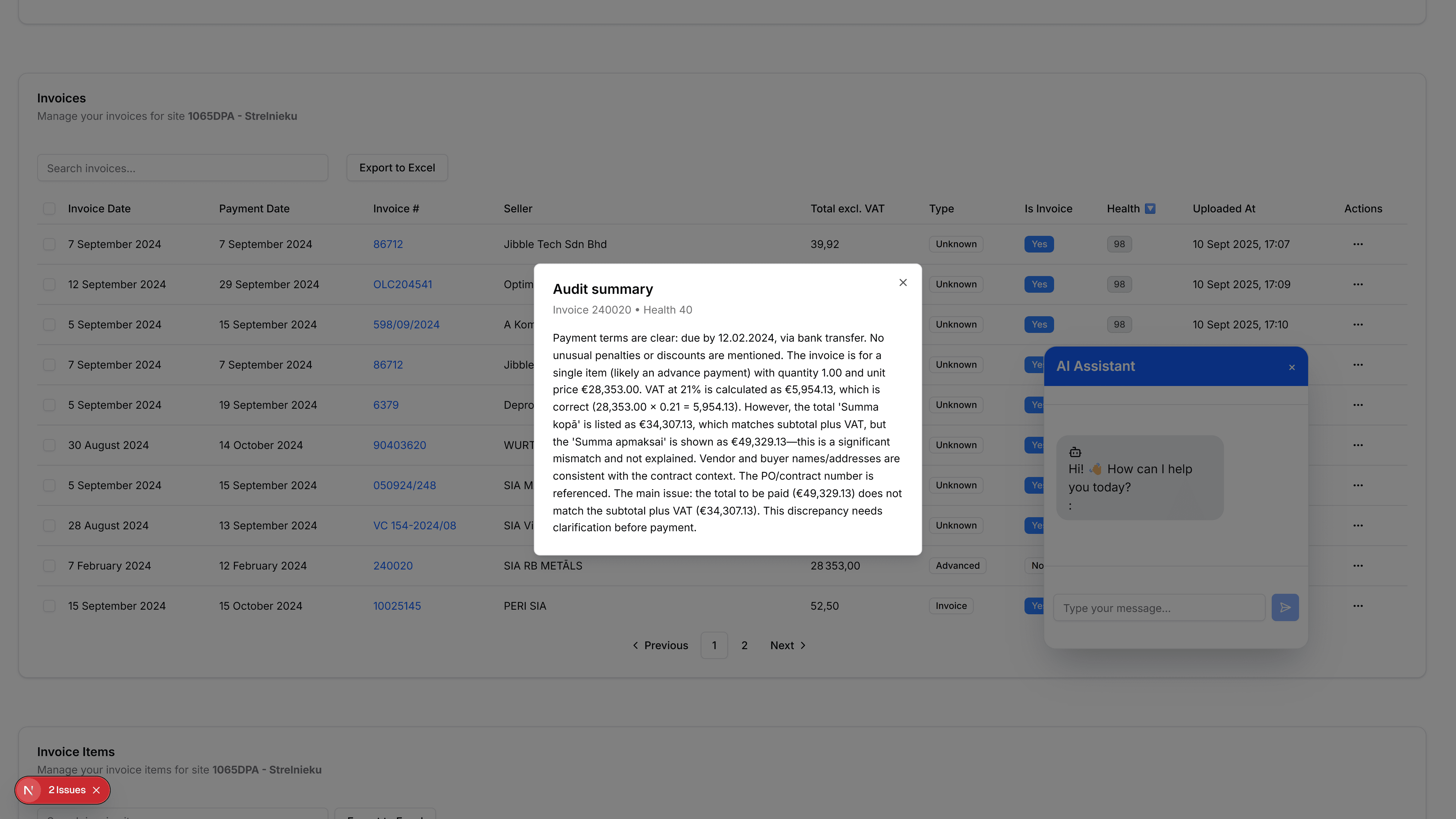Click the Type your message input field
Image resolution: width=1456 pixels, height=819 pixels.
point(1159,607)
